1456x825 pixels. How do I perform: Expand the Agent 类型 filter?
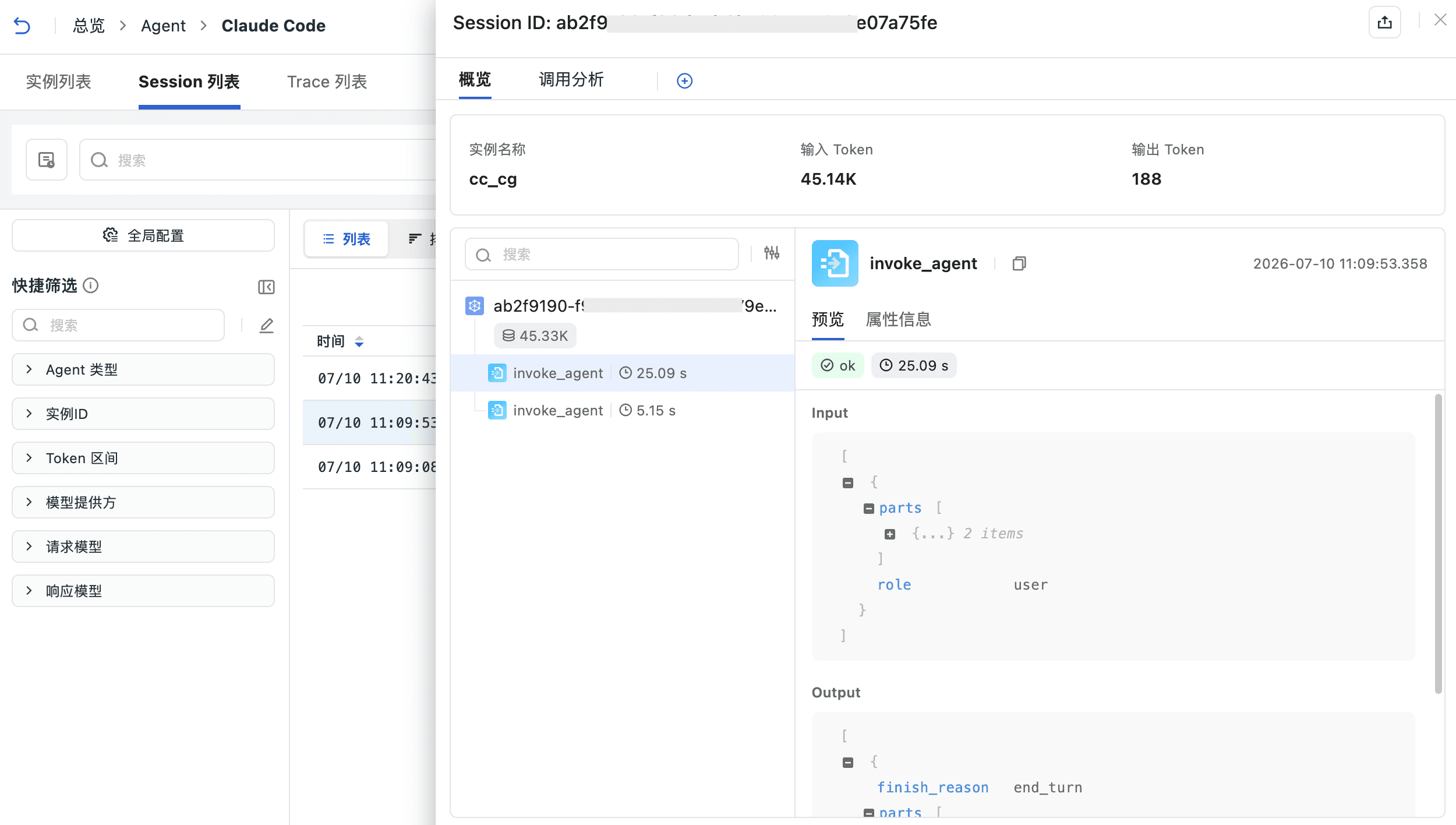143,369
